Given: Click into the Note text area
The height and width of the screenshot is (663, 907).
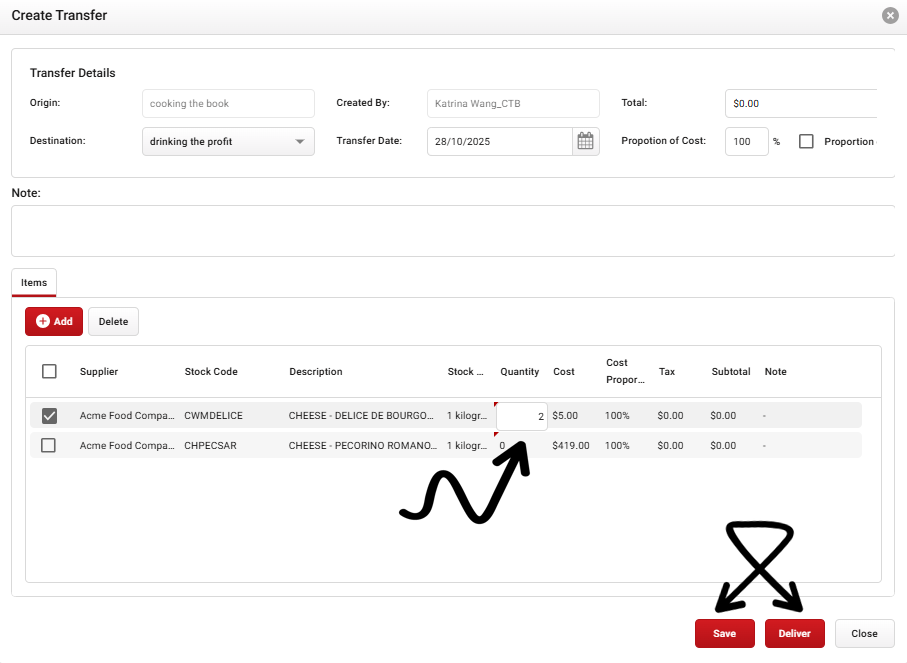Looking at the screenshot, I should coord(452,231).
